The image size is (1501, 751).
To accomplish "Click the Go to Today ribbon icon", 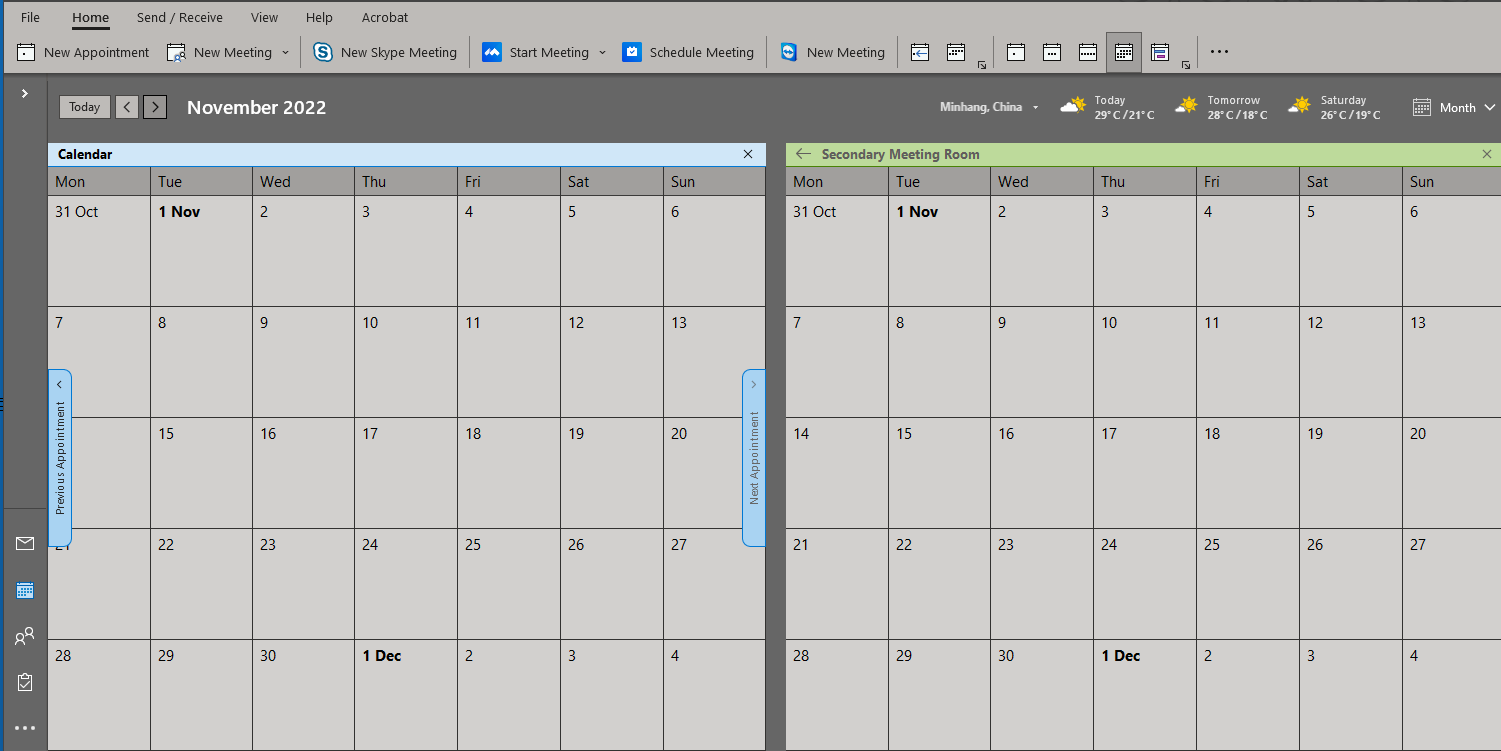I will [920, 52].
